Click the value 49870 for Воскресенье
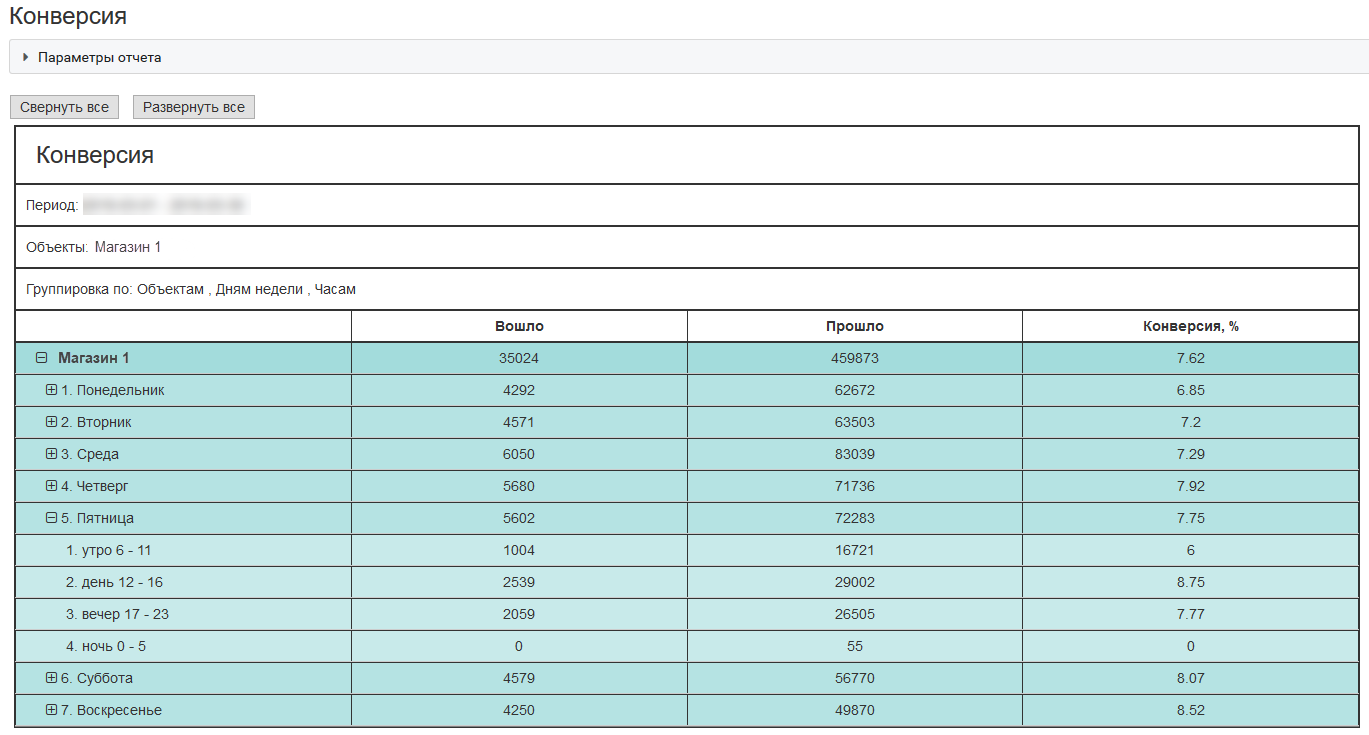 pyautogui.click(x=855, y=710)
